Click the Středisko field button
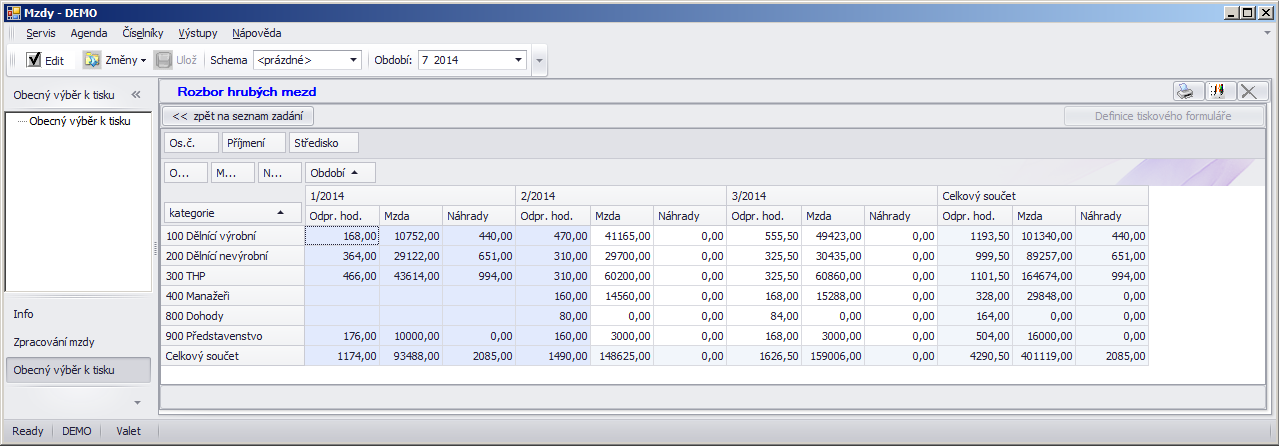 click(x=323, y=143)
